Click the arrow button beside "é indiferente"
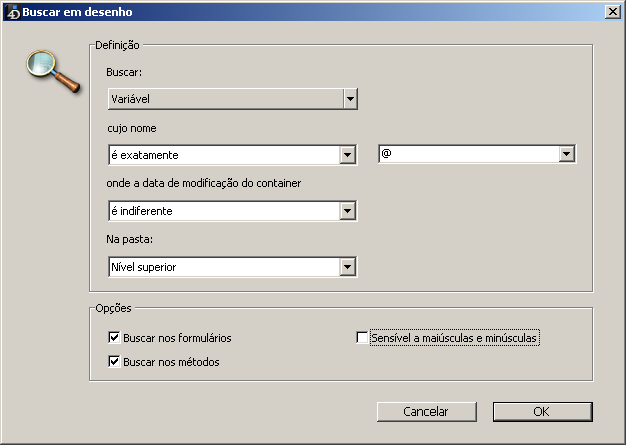Image resolution: width=626 pixels, height=445 pixels. (348, 211)
